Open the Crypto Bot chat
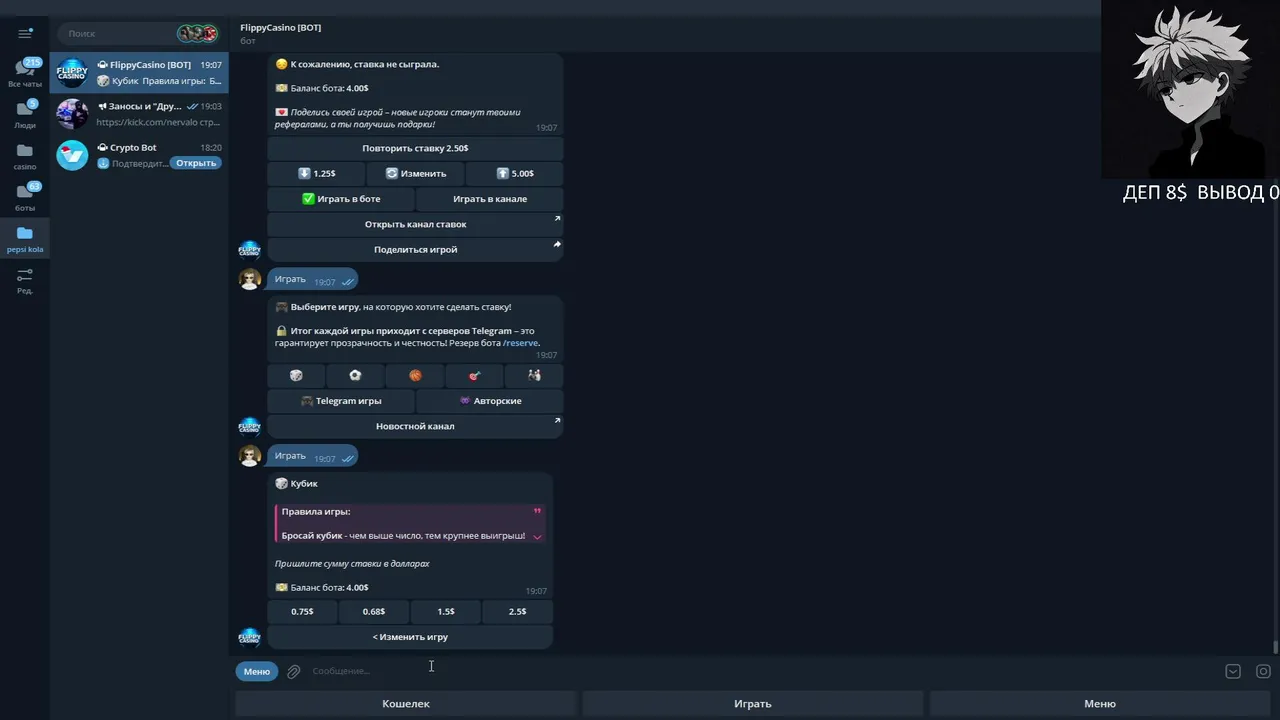This screenshot has width=1280, height=720. click(x=139, y=155)
